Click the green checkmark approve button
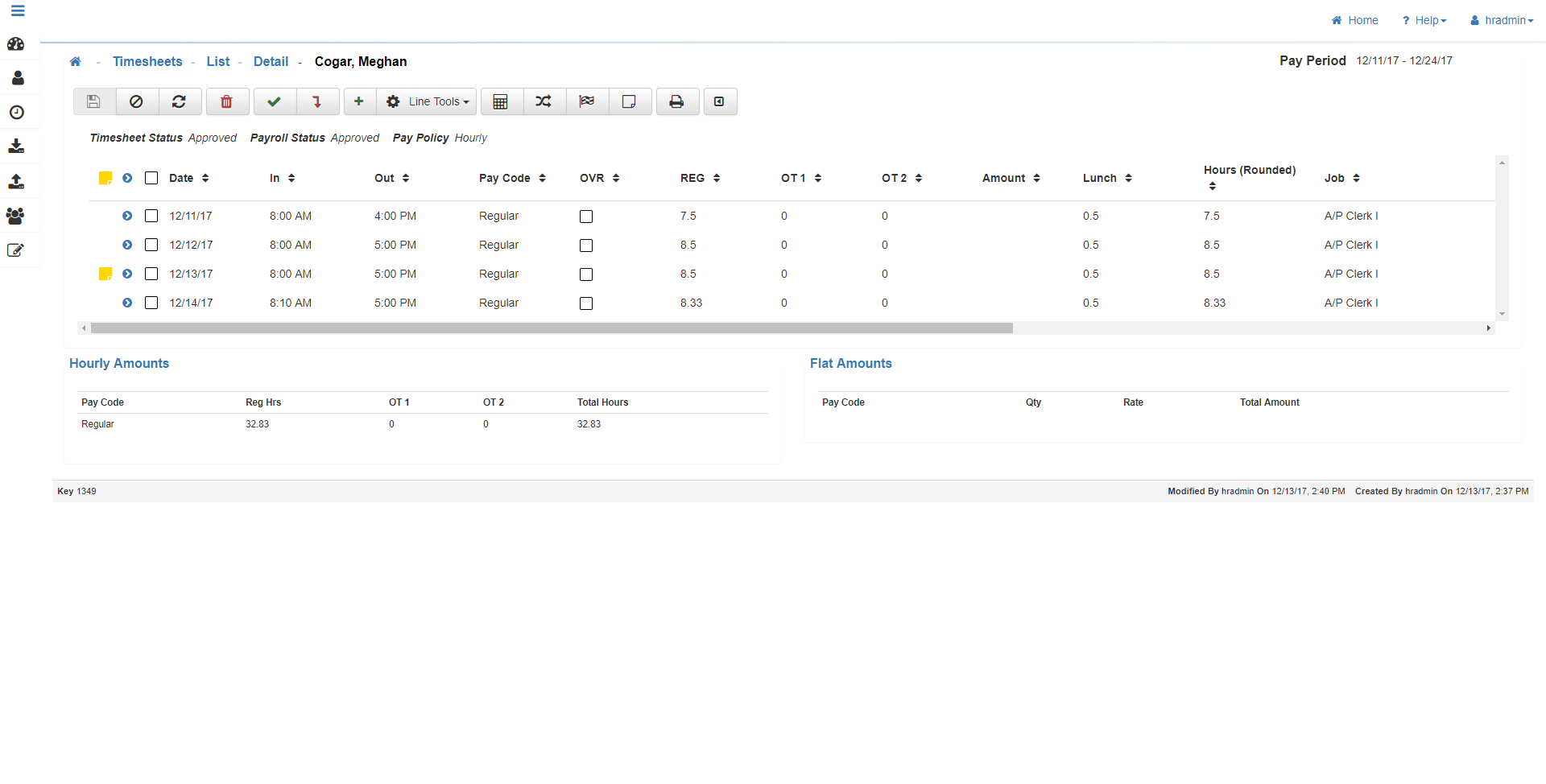Image resolution: width=1546 pixels, height=784 pixels. pyautogui.click(x=275, y=101)
